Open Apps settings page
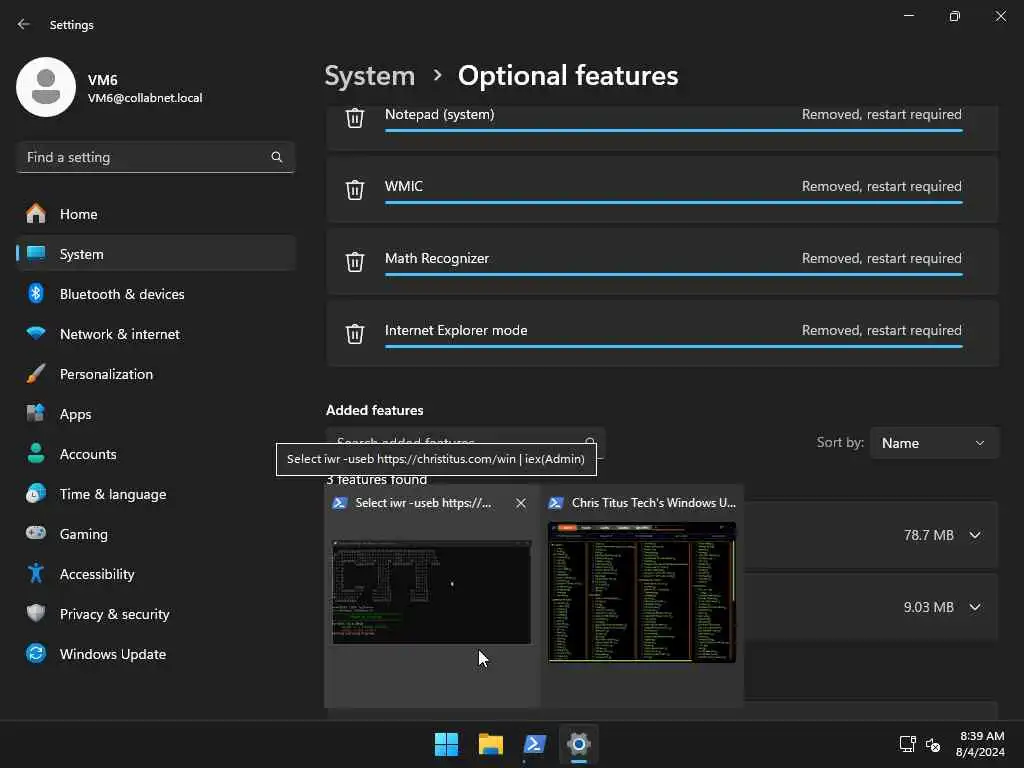Image resolution: width=1024 pixels, height=768 pixels. [156, 414]
